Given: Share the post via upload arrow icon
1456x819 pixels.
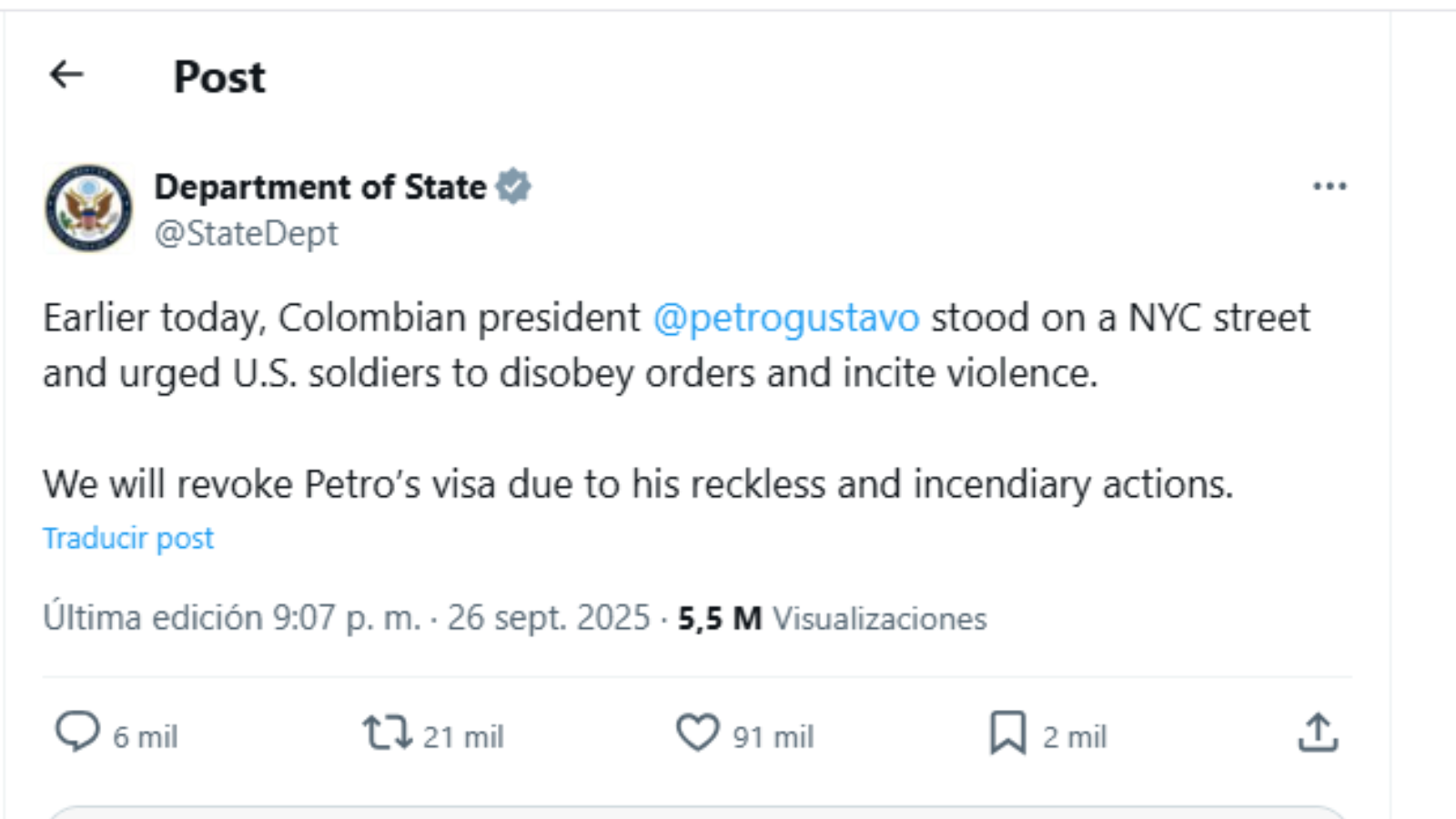Looking at the screenshot, I should click(x=1318, y=733).
